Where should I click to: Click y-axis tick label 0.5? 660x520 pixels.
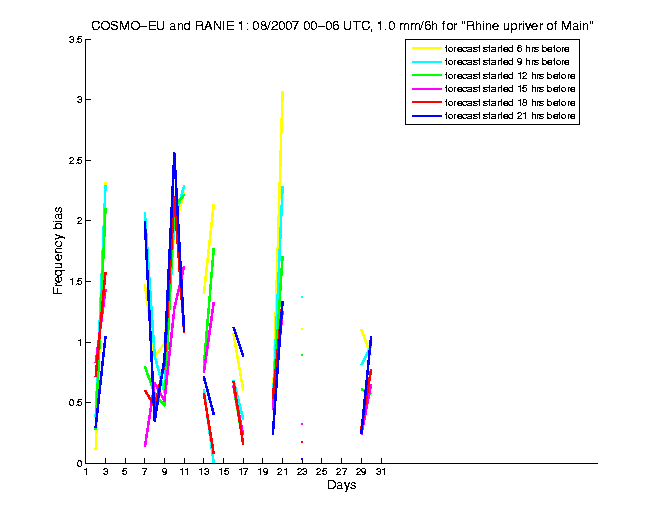[x=75, y=403]
